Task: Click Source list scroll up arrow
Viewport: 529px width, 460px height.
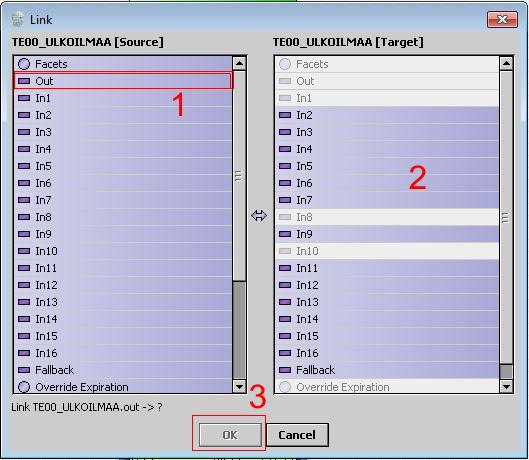Action: (x=239, y=63)
